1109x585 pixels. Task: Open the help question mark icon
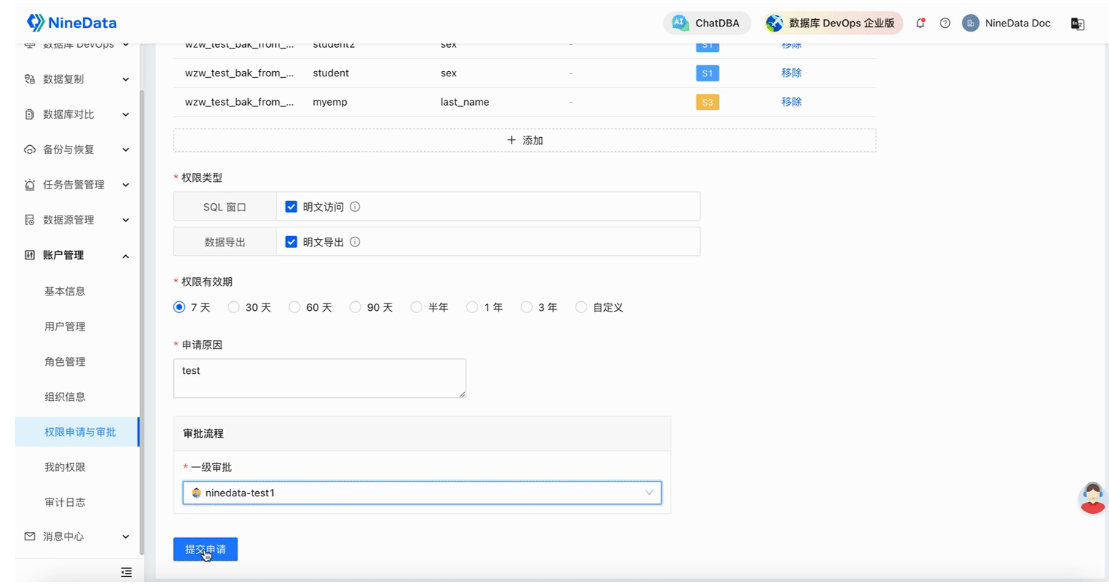click(x=945, y=23)
